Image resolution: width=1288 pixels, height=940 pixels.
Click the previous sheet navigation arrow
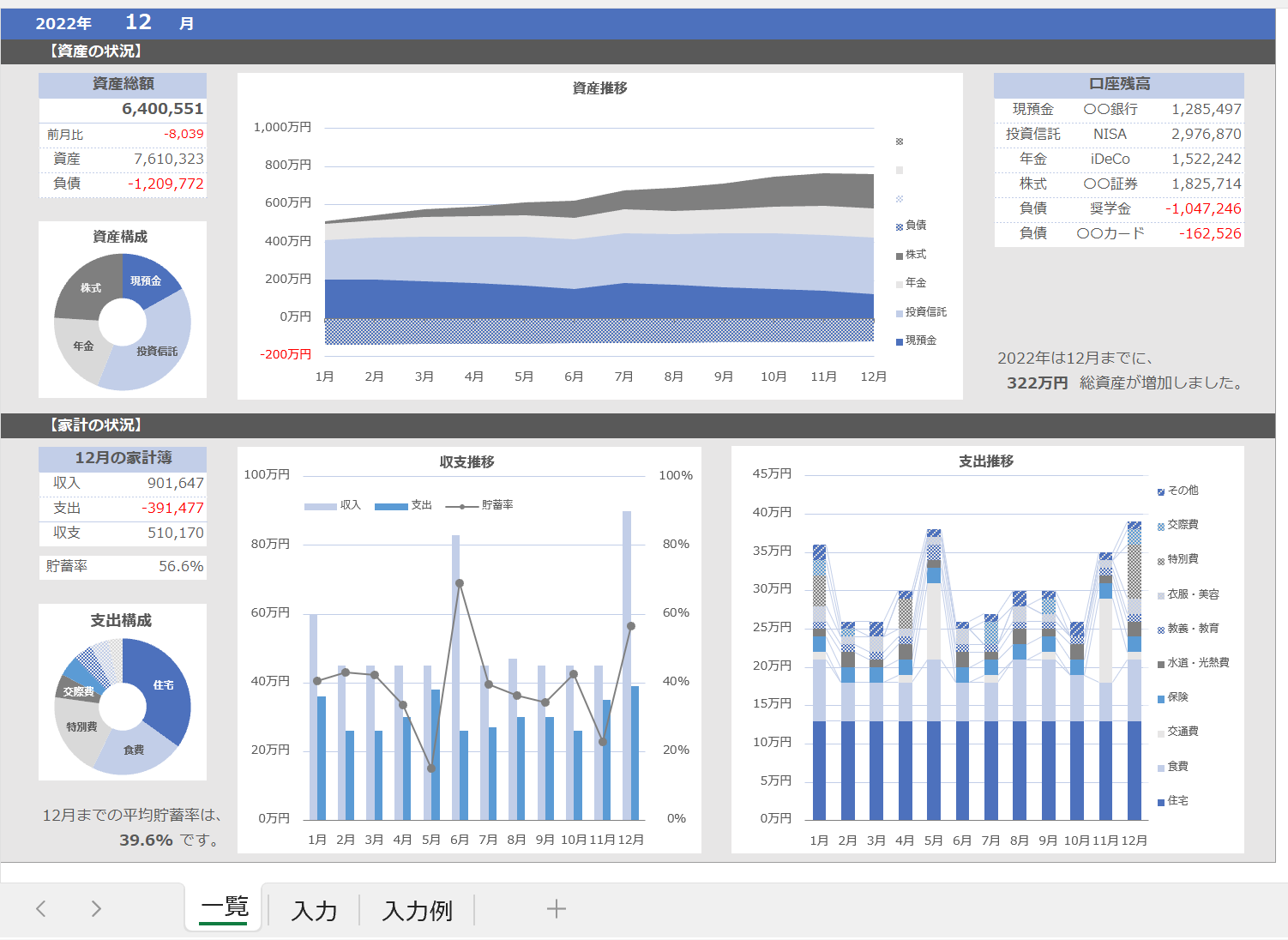41,909
